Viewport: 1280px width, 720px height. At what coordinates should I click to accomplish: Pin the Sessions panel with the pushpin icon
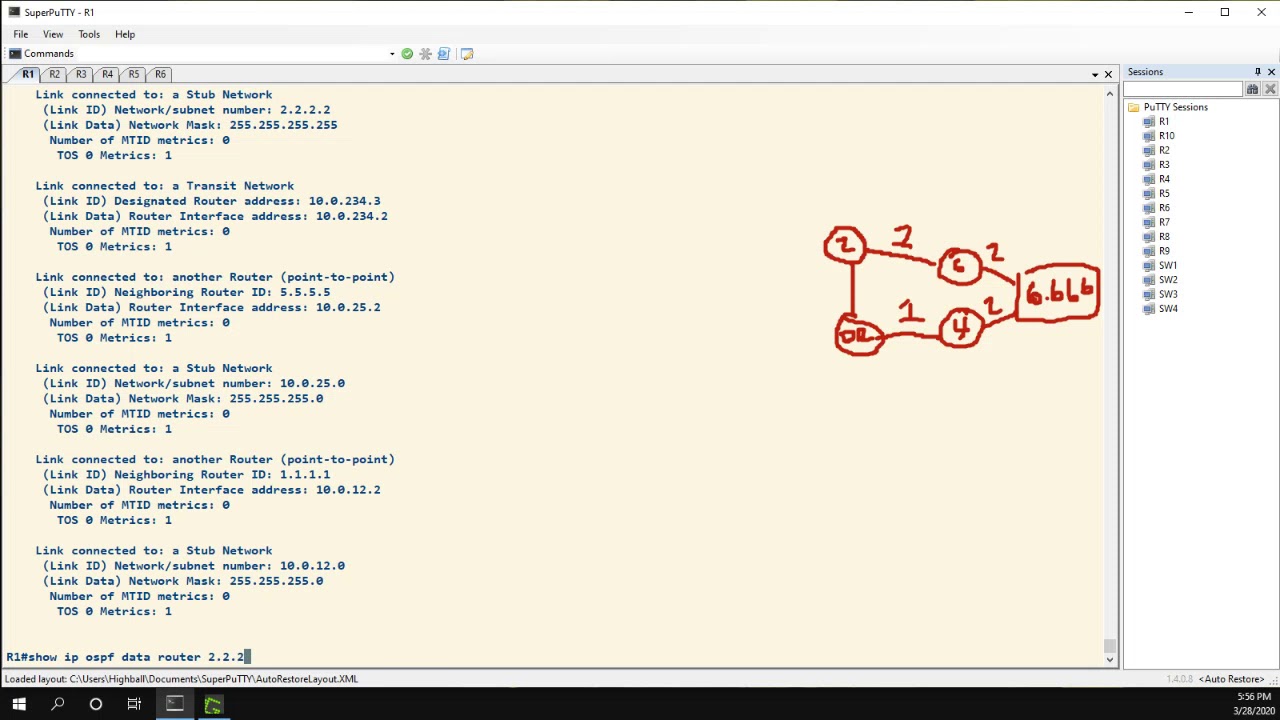(1257, 72)
